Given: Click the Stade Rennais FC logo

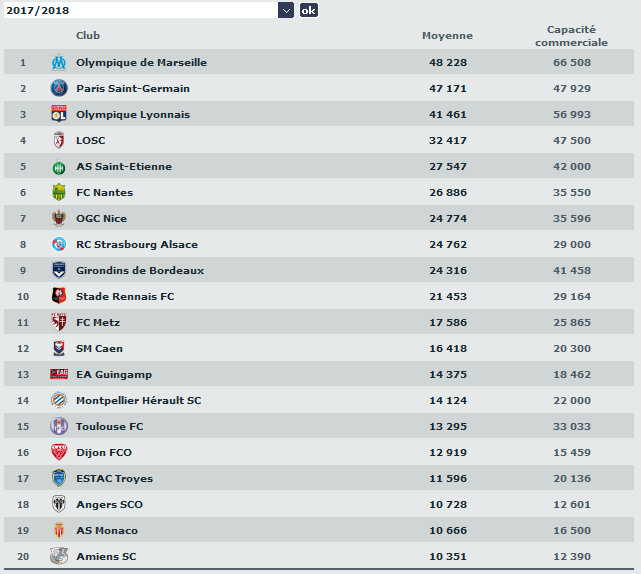Looking at the screenshot, I should point(59,296).
